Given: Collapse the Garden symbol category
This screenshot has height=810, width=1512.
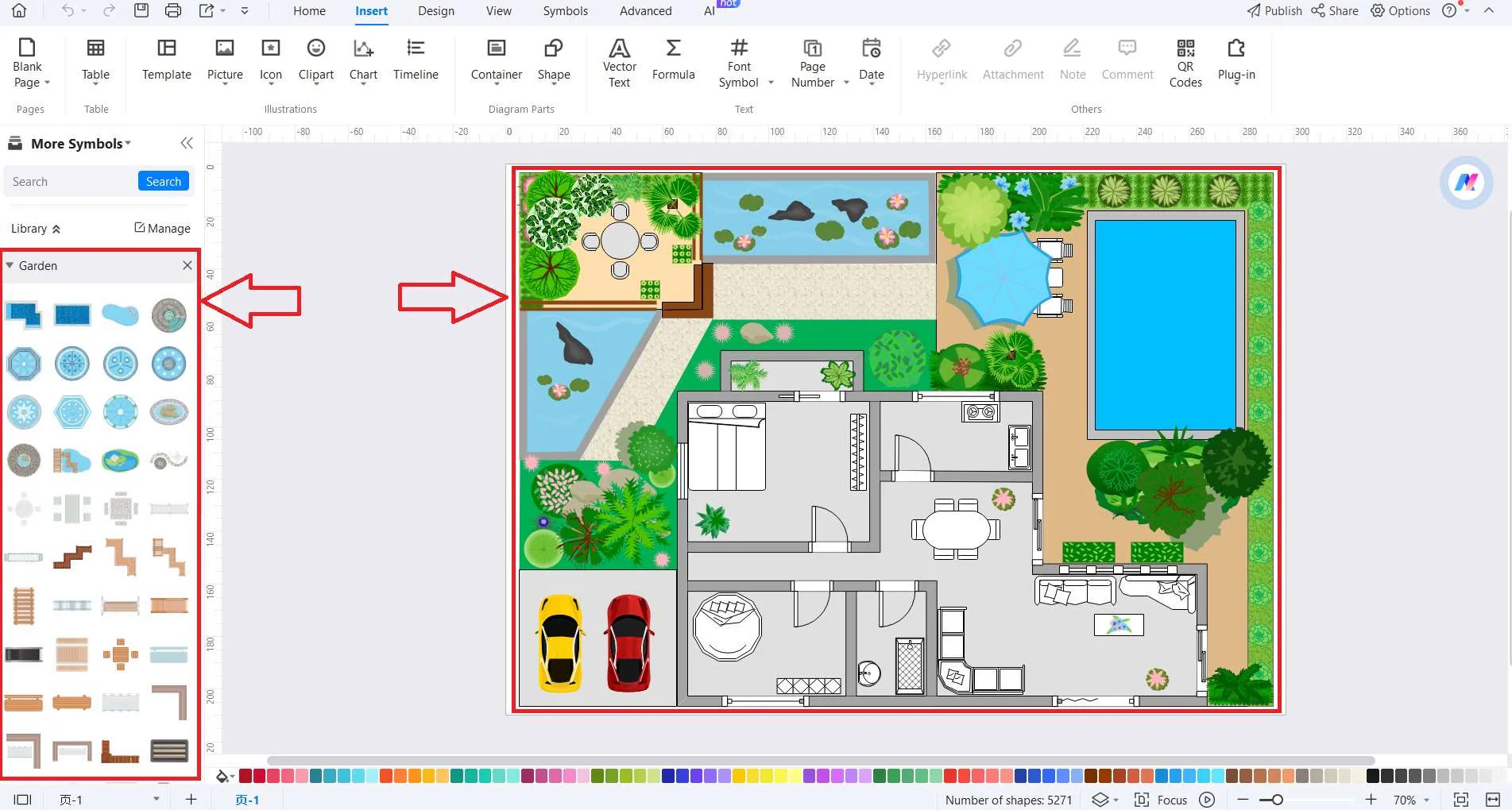Looking at the screenshot, I should pos(10,265).
